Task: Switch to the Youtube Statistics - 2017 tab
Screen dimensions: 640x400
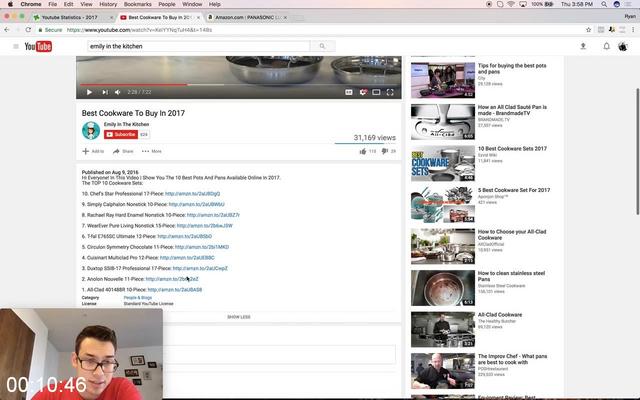Action: coord(73,18)
